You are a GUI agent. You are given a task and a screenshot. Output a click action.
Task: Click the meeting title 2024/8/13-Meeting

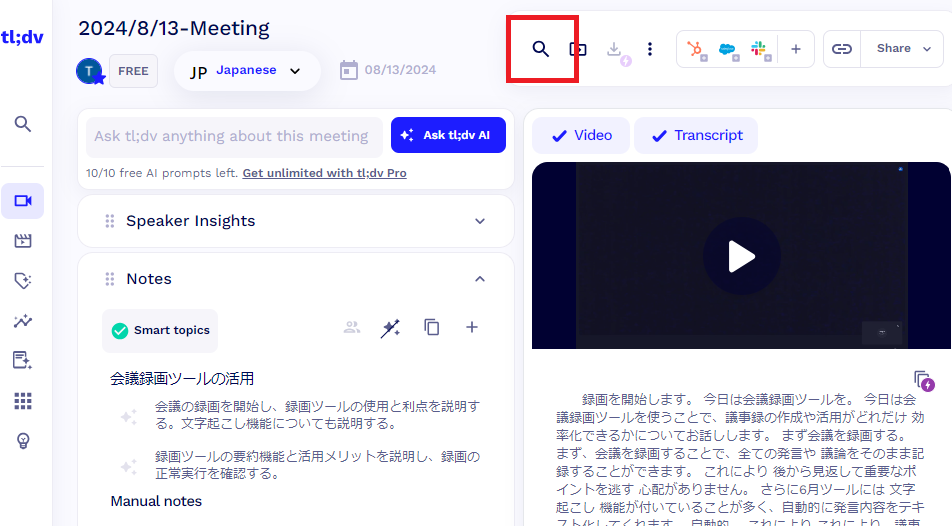click(x=174, y=29)
